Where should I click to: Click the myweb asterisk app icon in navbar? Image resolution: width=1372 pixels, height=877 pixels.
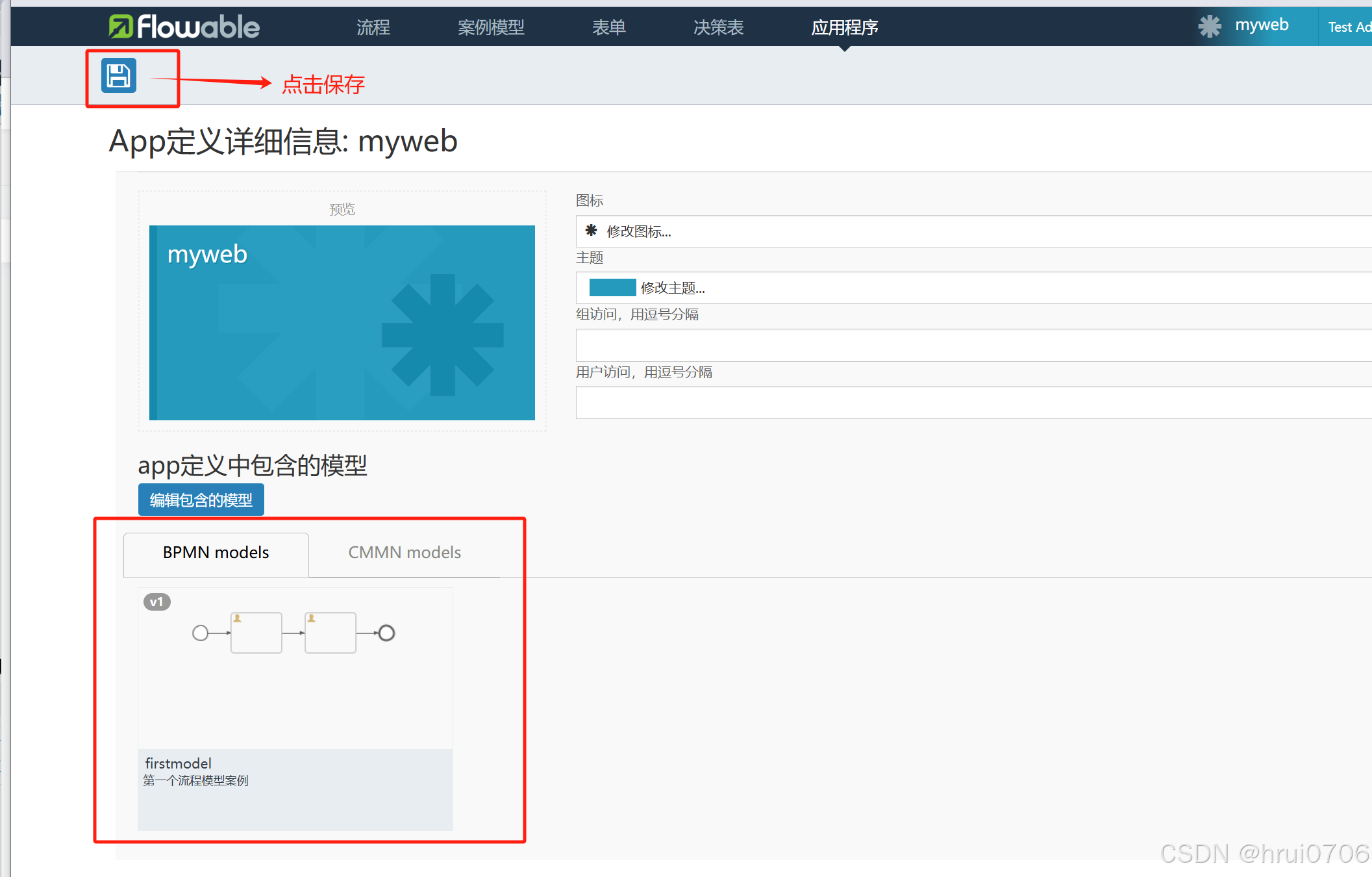pos(1210,26)
